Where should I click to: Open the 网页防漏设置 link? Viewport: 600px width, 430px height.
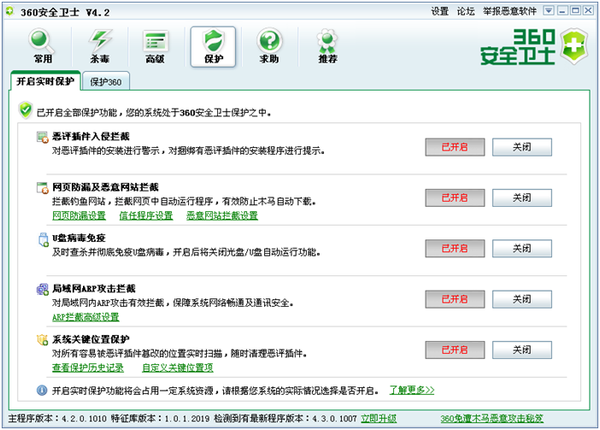point(78,215)
